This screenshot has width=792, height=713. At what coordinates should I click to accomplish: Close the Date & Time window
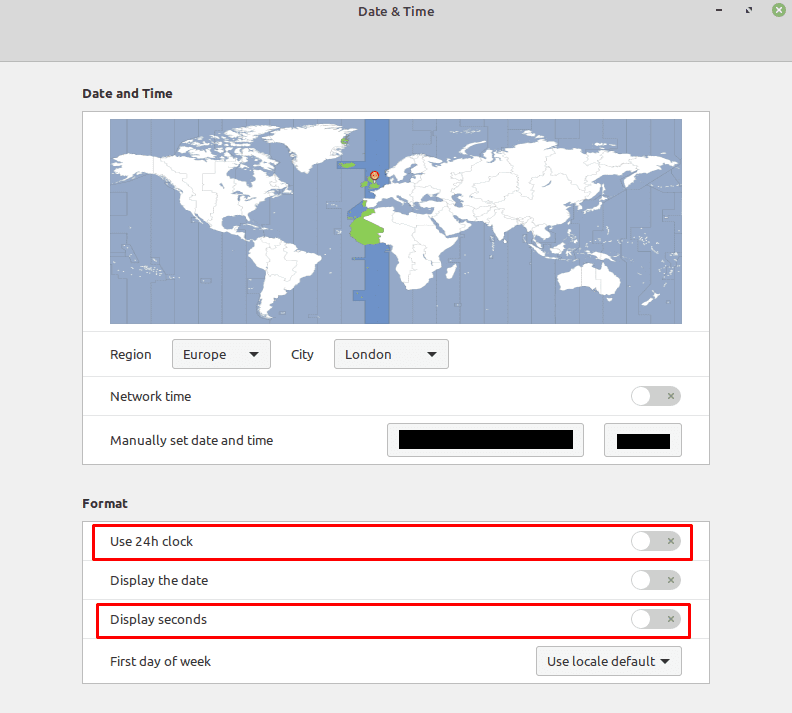(x=779, y=10)
